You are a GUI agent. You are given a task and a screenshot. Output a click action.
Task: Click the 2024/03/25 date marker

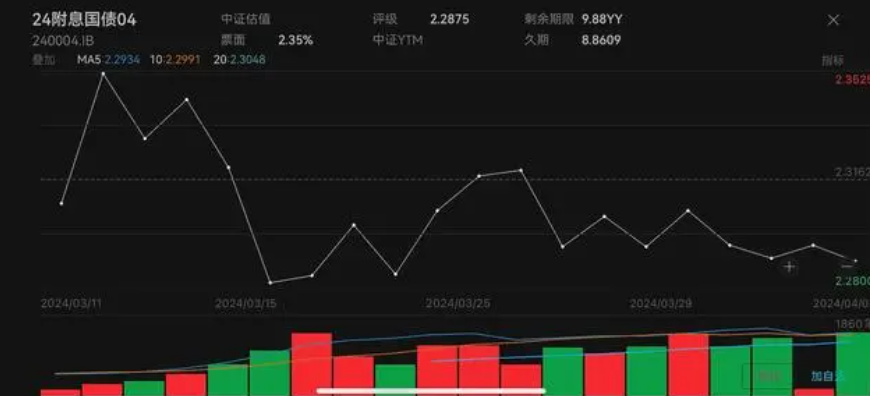(458, 303)
